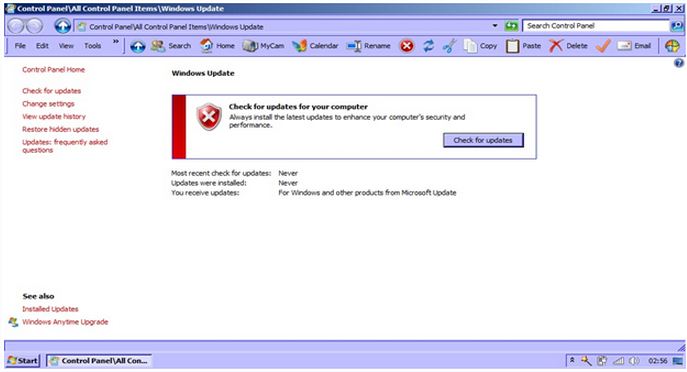Open the address bar dropdown arrow
Image resolution: width=687 pixels, height=372 pixels.
495,26
